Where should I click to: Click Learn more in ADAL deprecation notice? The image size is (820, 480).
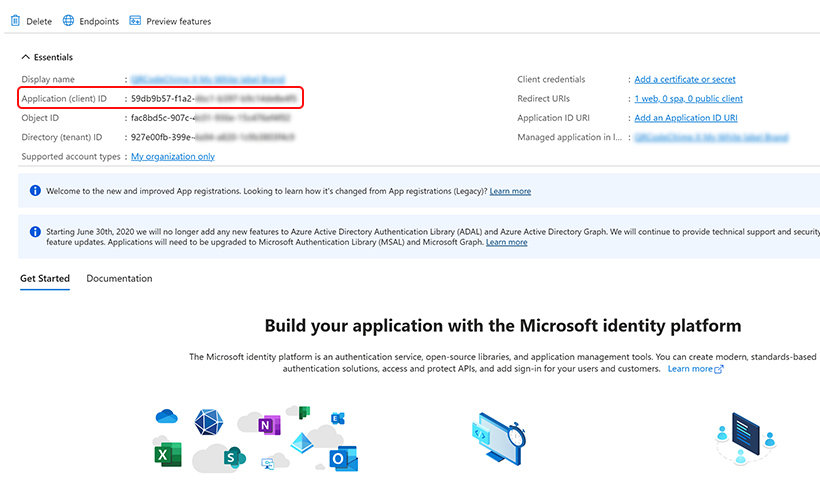pos(506,242)
